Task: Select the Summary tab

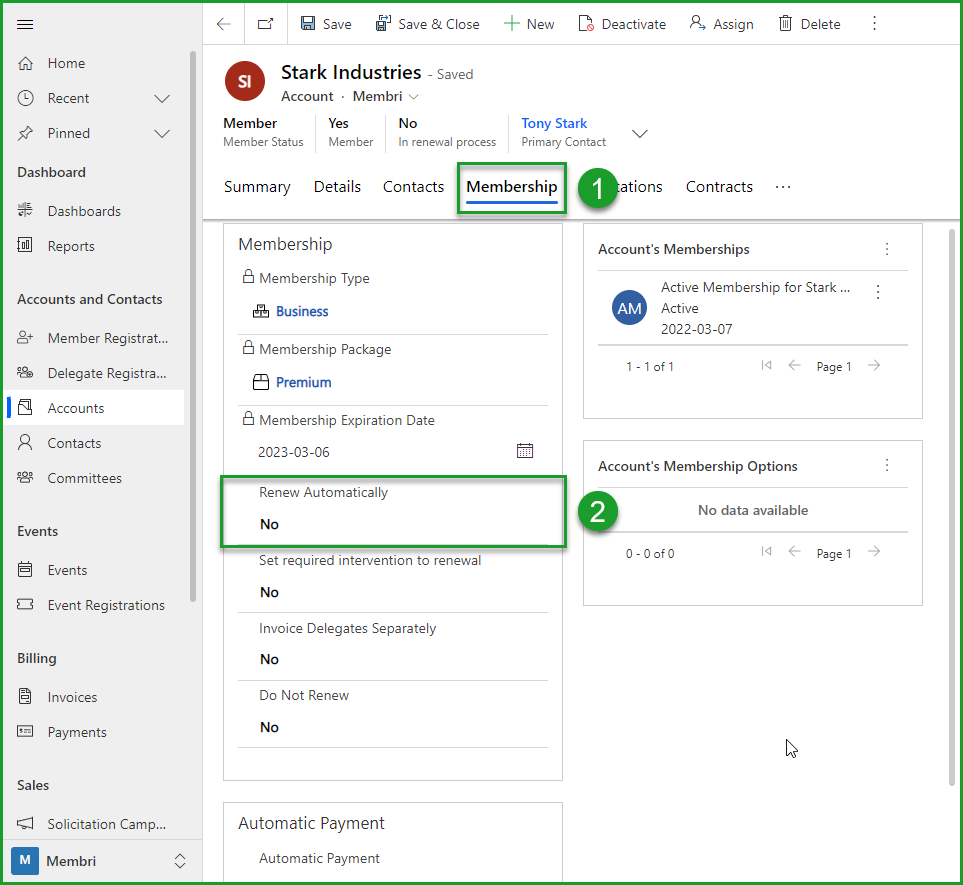Action: click(x=257, y=187)
